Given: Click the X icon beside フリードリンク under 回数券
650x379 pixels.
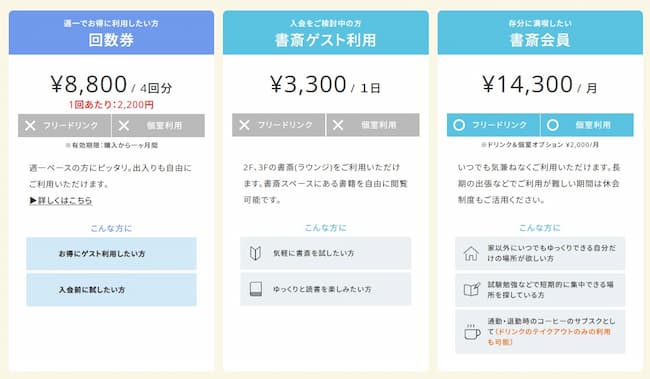Looking at the screenshot, I should 30,126.
